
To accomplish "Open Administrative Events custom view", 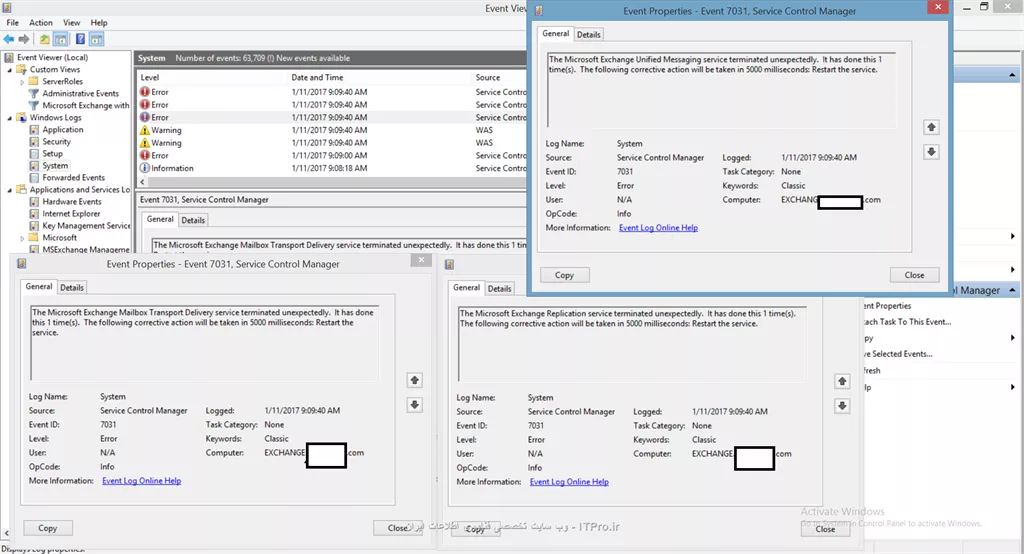I will [80, 93].
